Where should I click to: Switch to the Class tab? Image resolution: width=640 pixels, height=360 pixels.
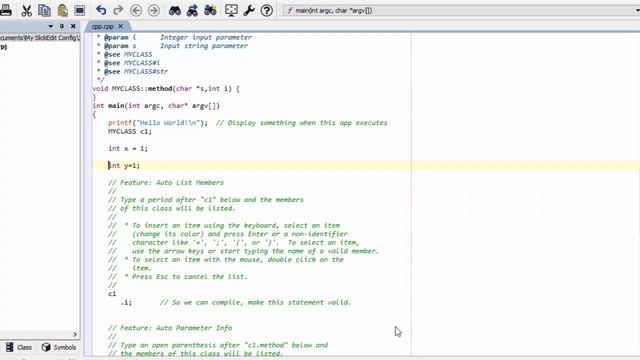(19, 347)
